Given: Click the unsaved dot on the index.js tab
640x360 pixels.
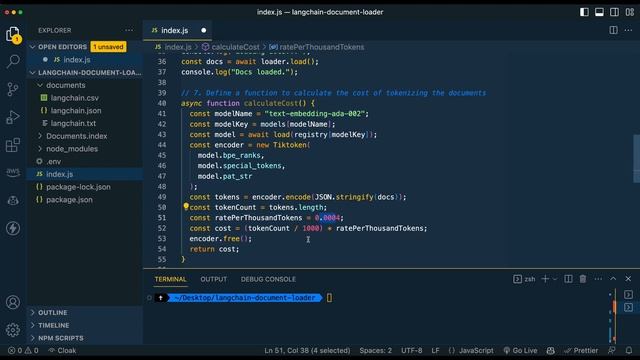Looking at the screenshot, I should (203, 30).
